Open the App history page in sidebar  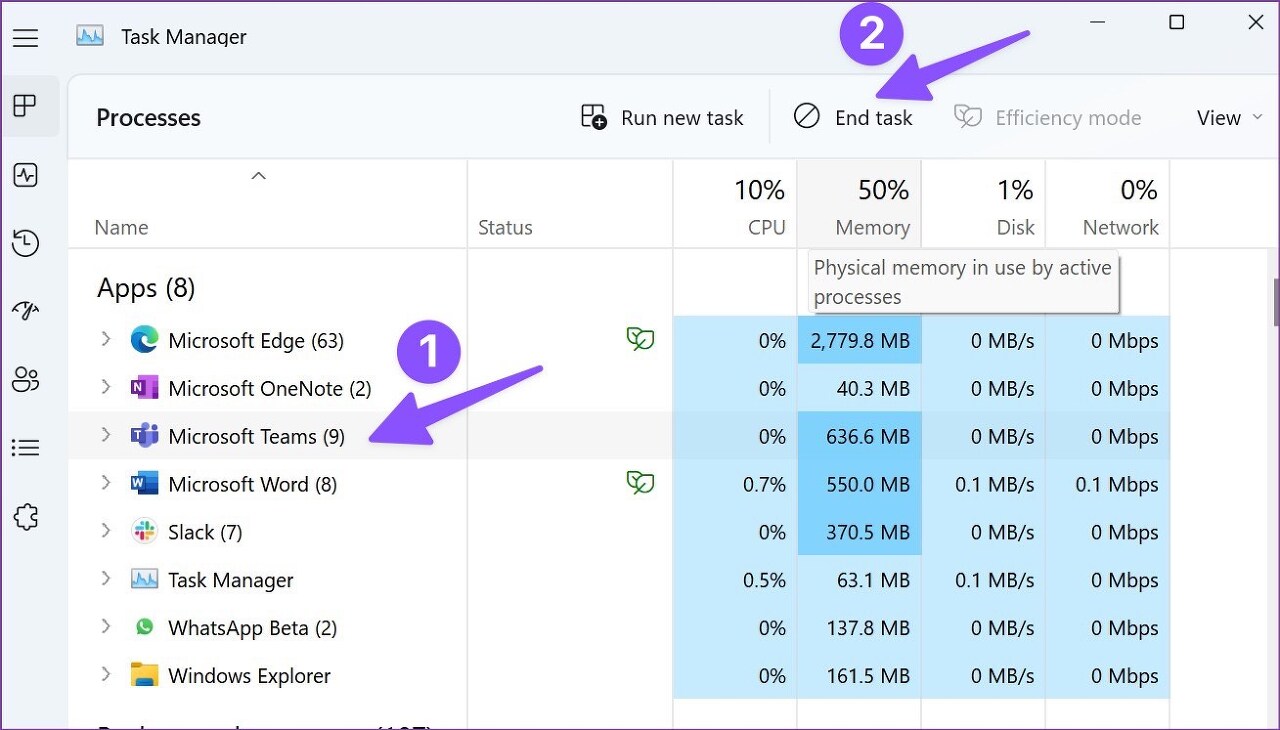click(25, 243)
